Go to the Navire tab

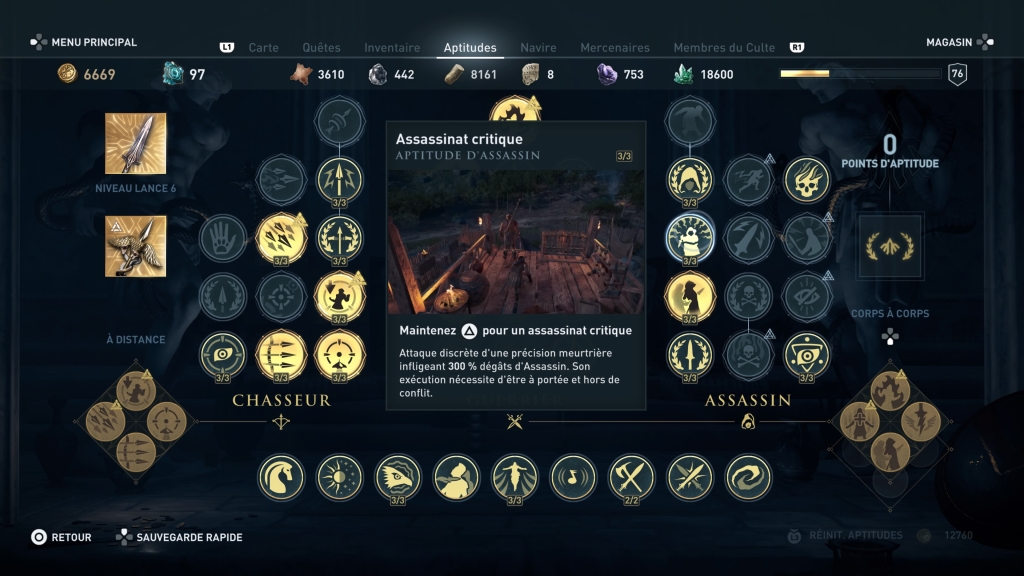(538, 48)
